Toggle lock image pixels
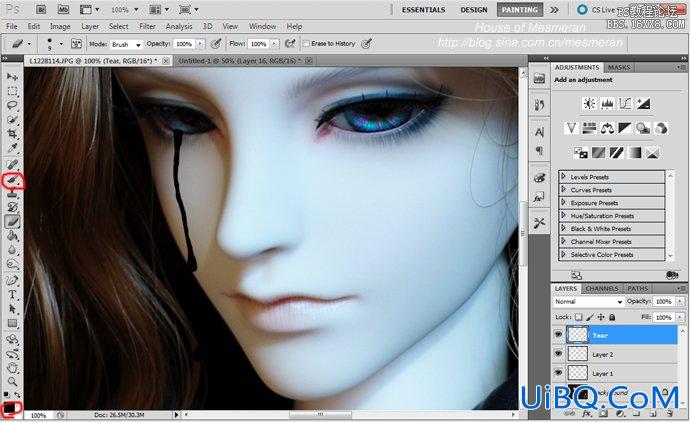The height and width of the screenshot is (422, 690). 590,317
